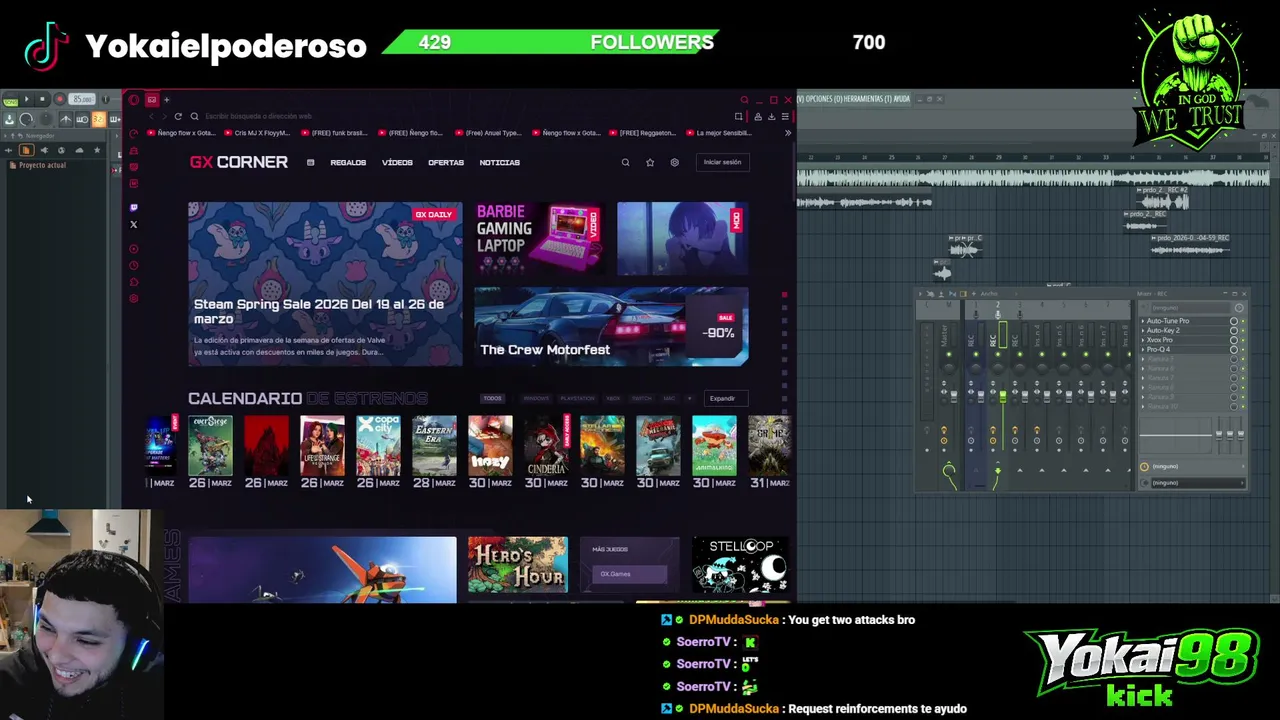Select the TODOS filter in release calendar
The width and height of the screenshot is (1280, 720).
492,398
